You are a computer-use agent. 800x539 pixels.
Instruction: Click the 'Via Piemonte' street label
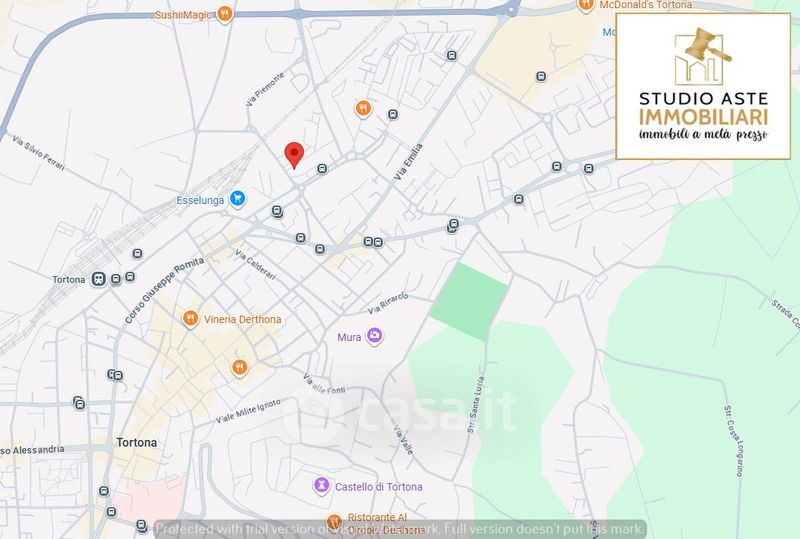(265, 89)
